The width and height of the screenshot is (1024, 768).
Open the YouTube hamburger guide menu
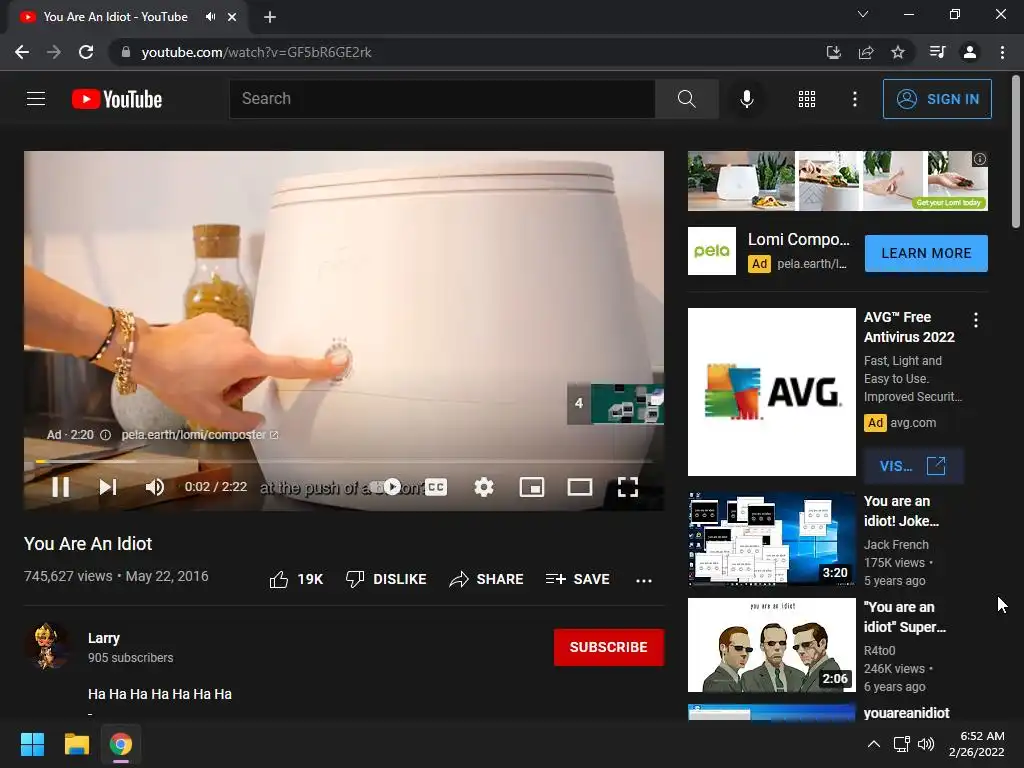[36, 99]
